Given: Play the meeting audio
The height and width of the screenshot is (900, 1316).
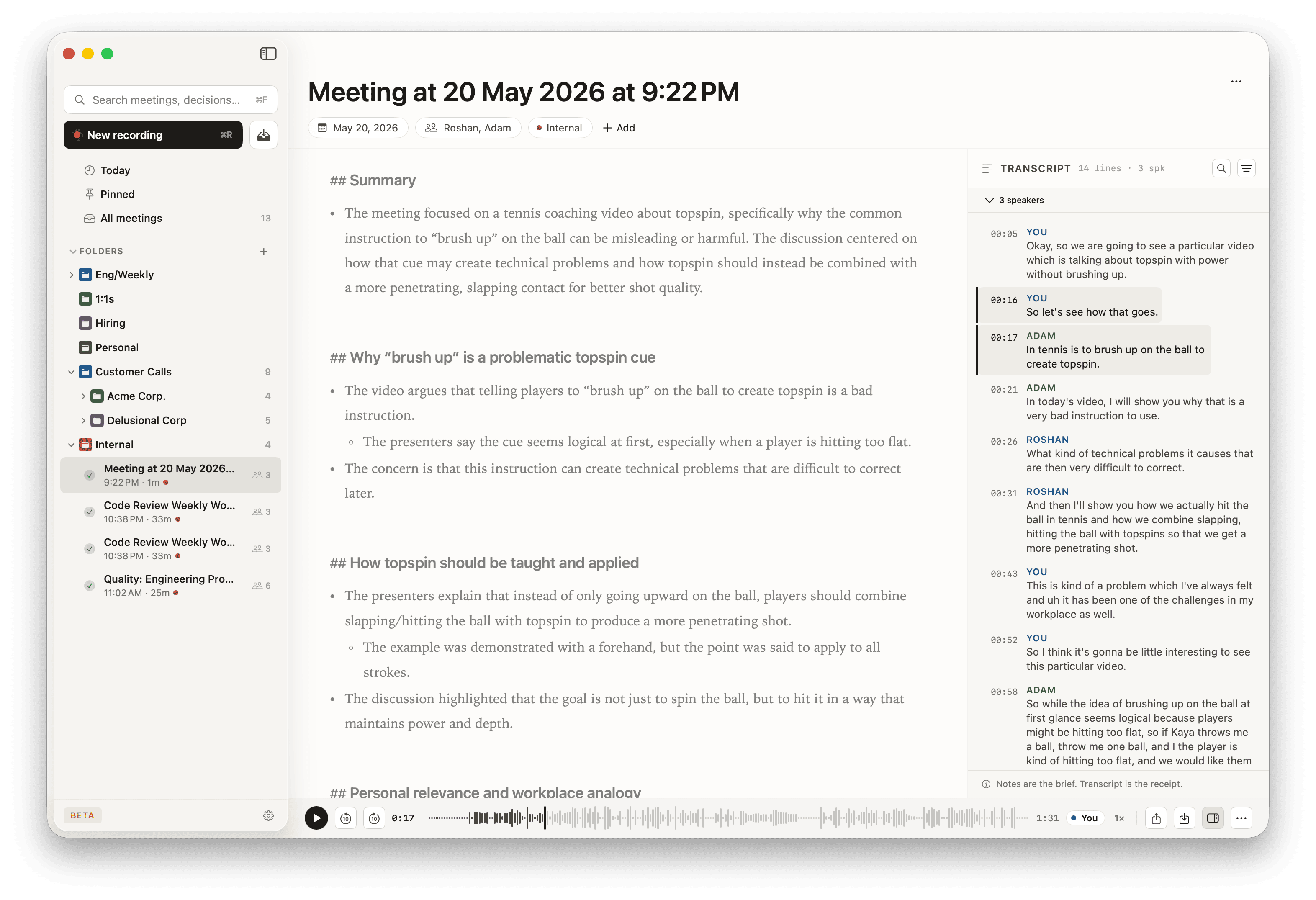Looking at the screenshot, I should pos(316,817).
